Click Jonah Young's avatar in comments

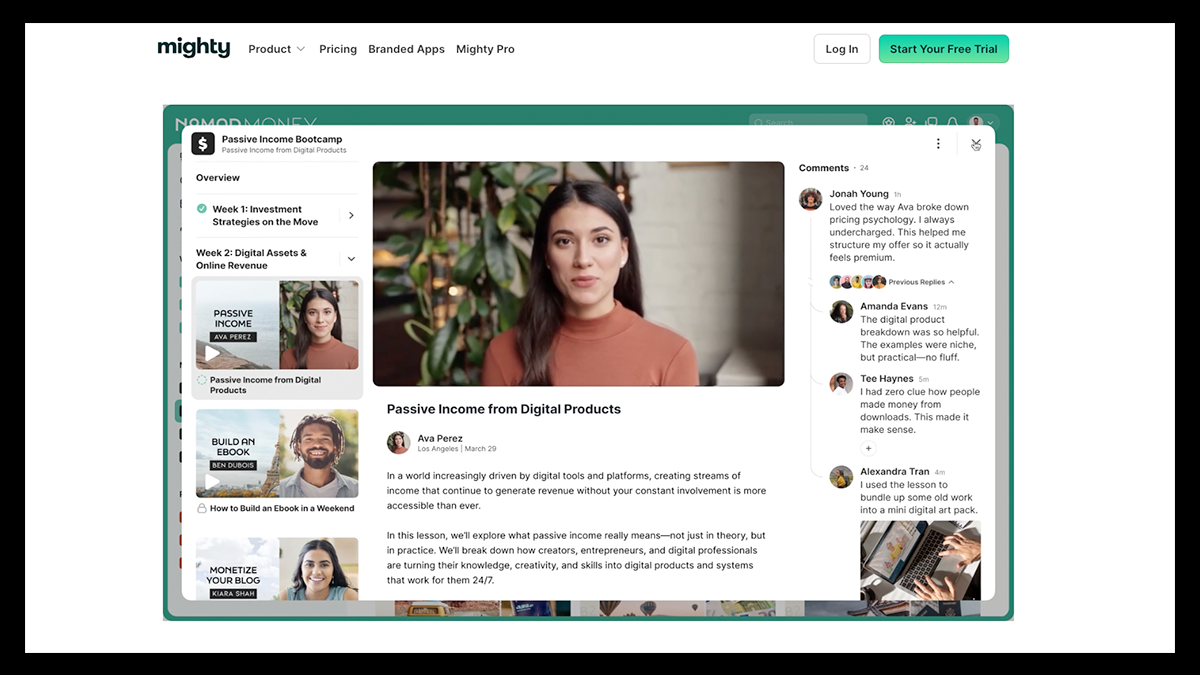(811, 199)
